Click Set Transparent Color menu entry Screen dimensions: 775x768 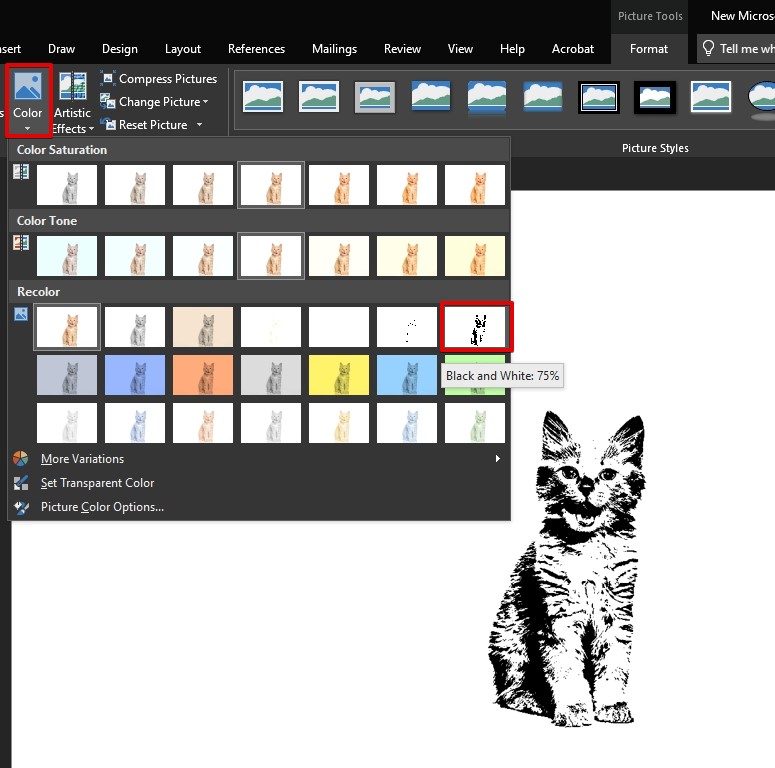click(x=97, y=483)
